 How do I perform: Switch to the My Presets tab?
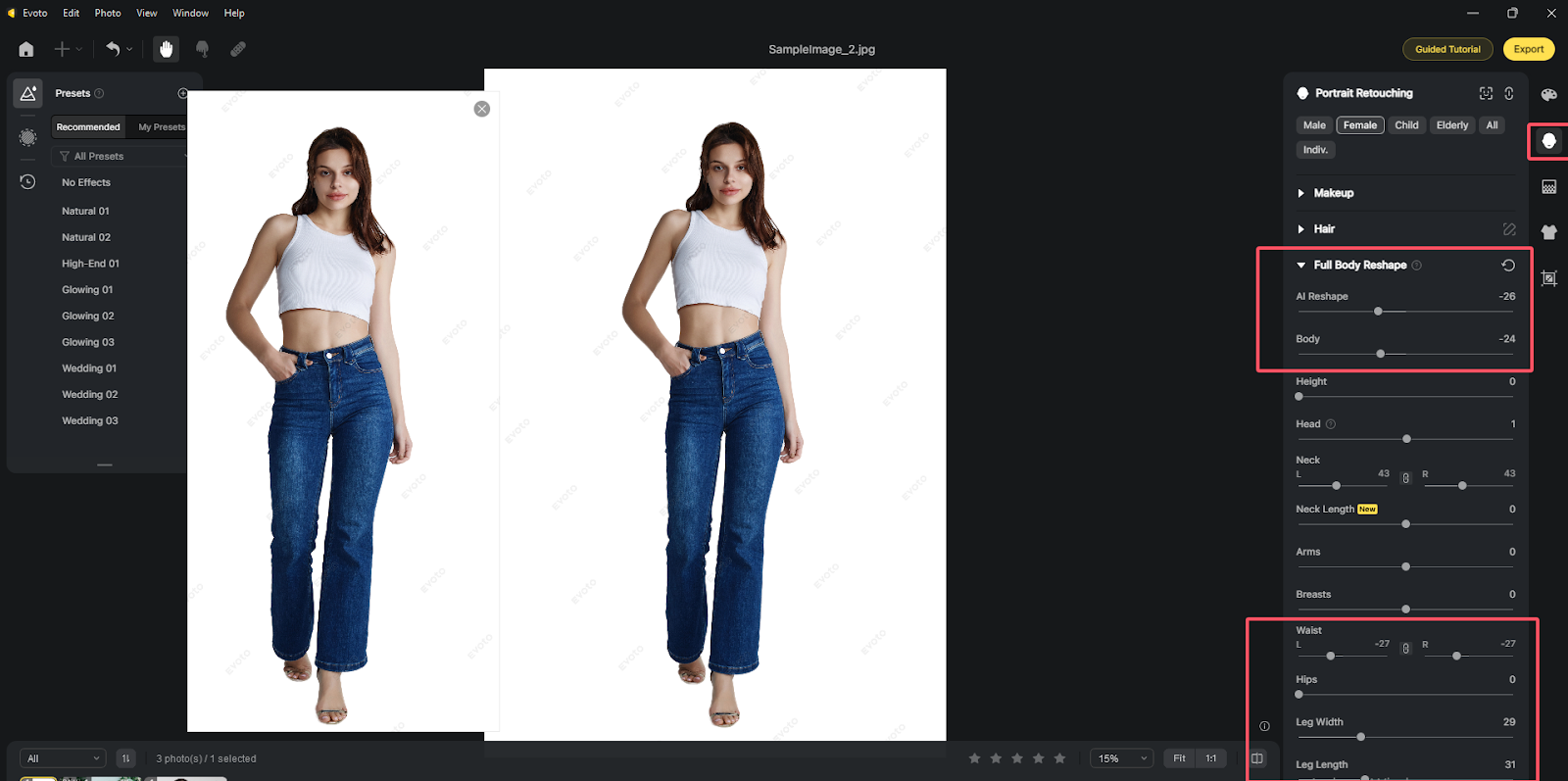(162, 127)
